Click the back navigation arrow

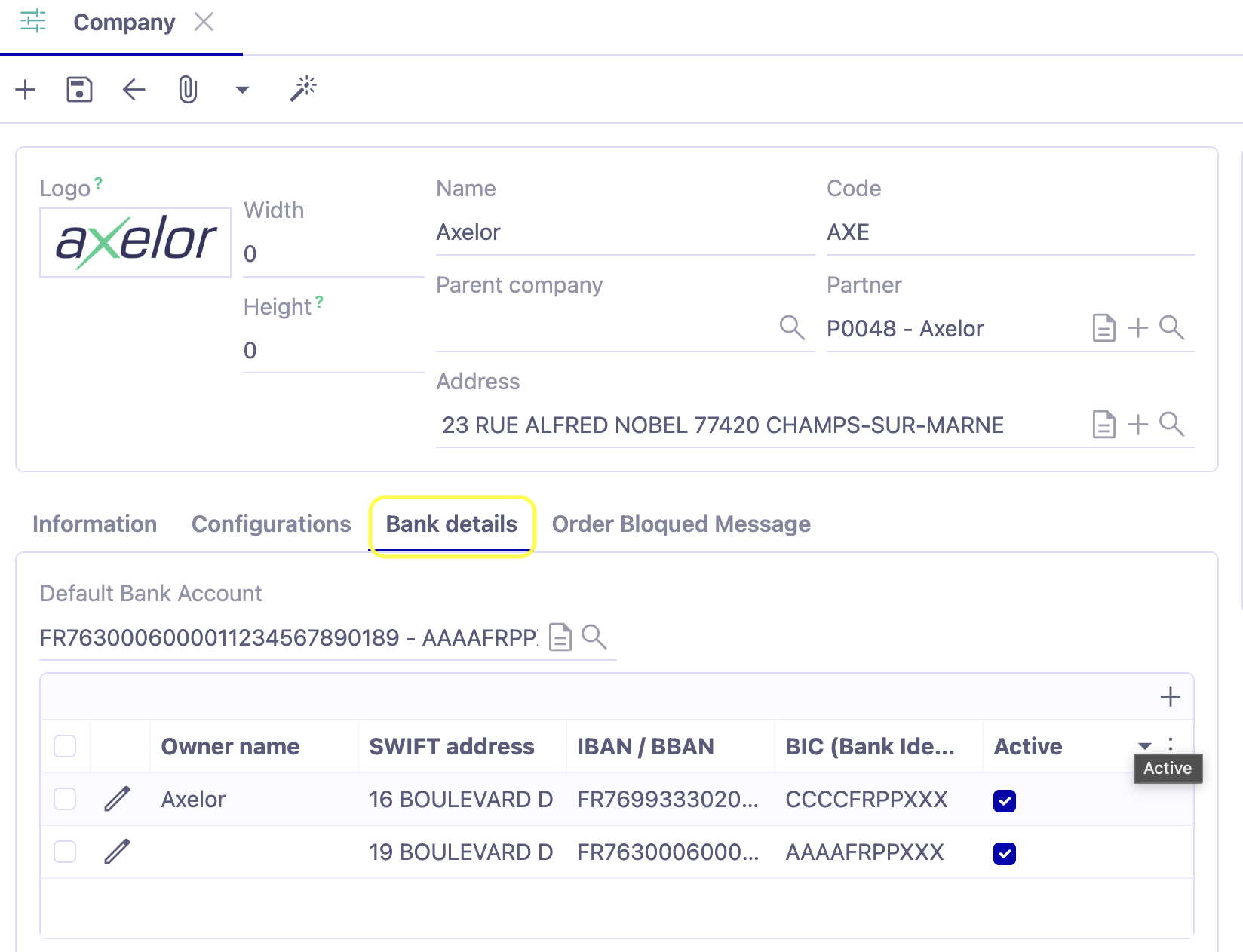tap(133, 89)
